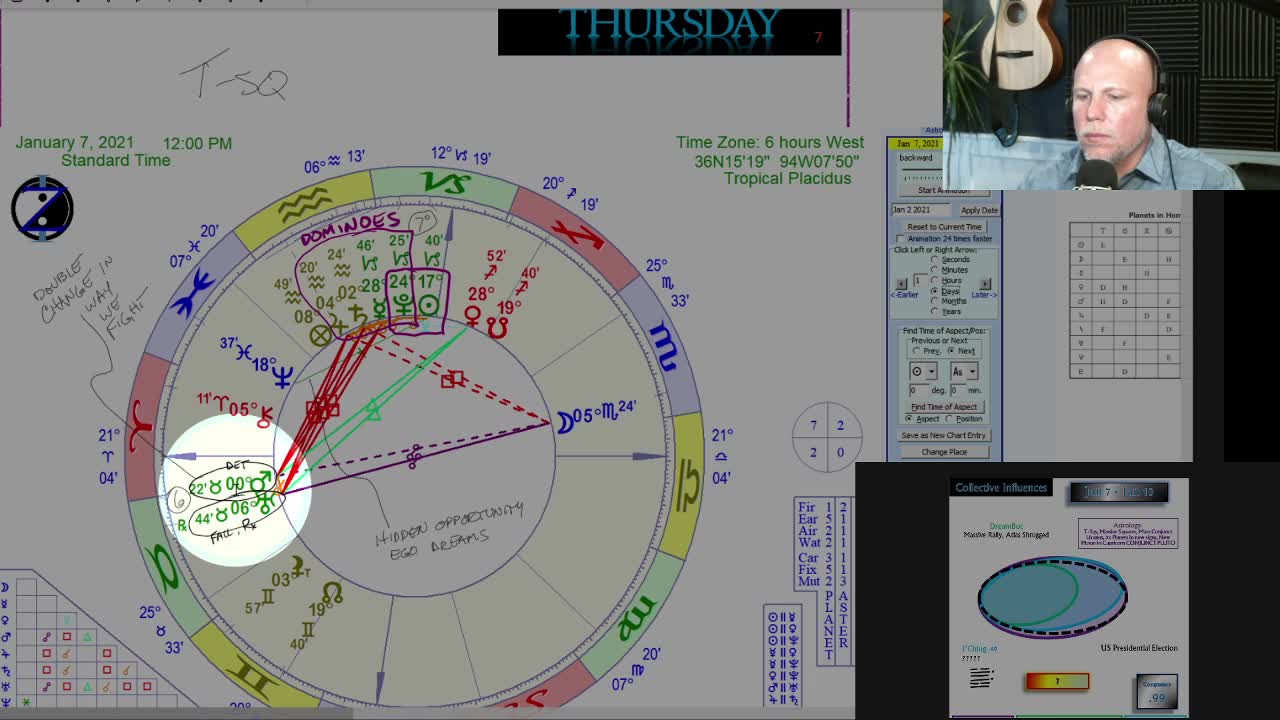Screen dimensions: 1280x720
Task: Click the red square aspect marker near the Moon line
Action: click(x=453, y=379)
